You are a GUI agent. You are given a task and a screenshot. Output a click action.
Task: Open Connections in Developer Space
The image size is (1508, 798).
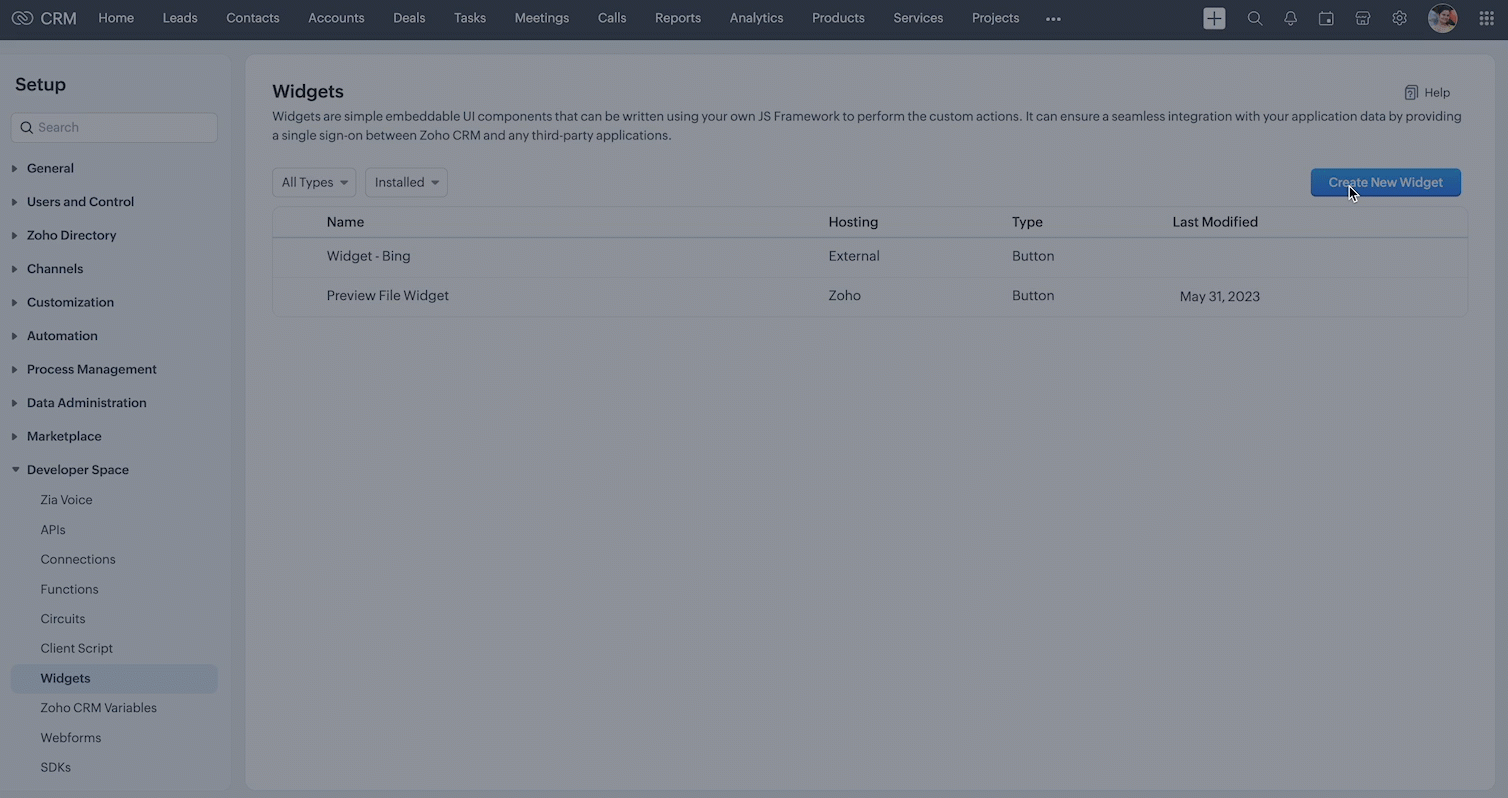coord(78,559)
